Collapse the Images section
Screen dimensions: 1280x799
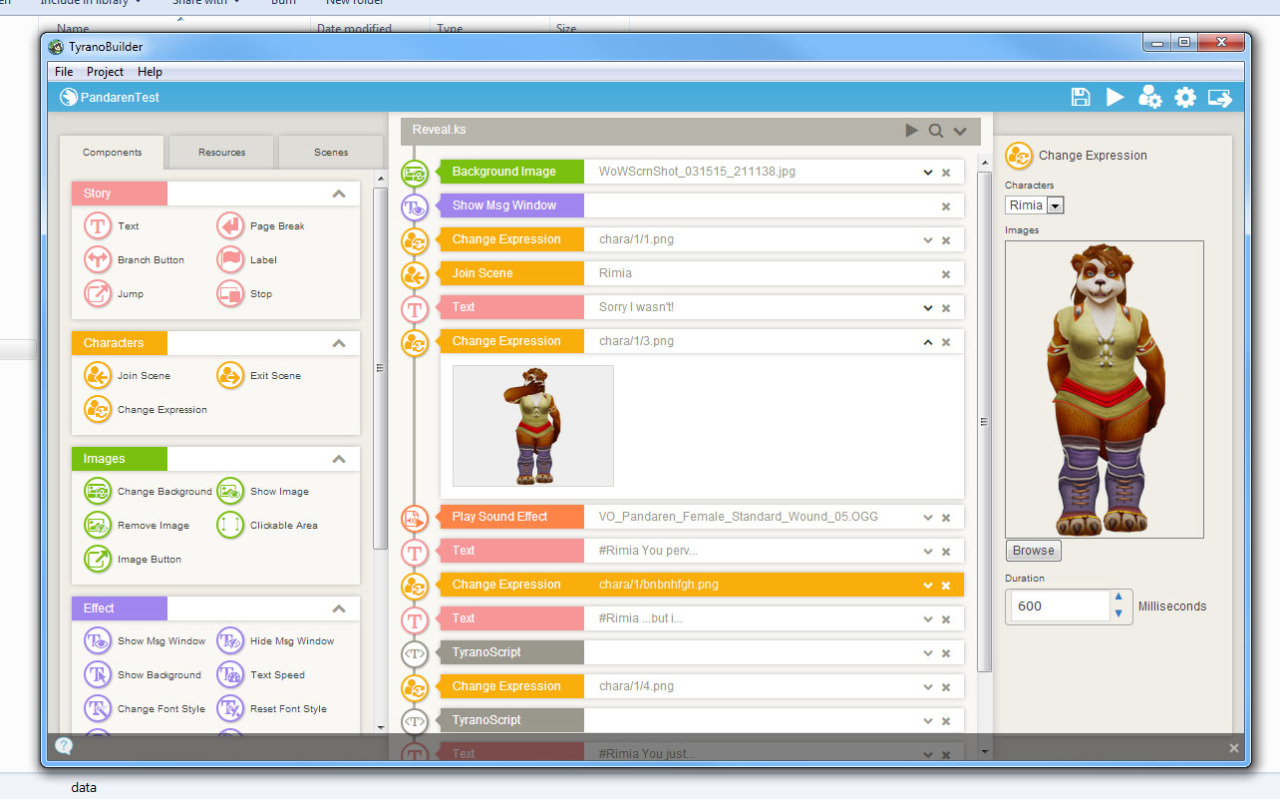(x=339, y=459)
